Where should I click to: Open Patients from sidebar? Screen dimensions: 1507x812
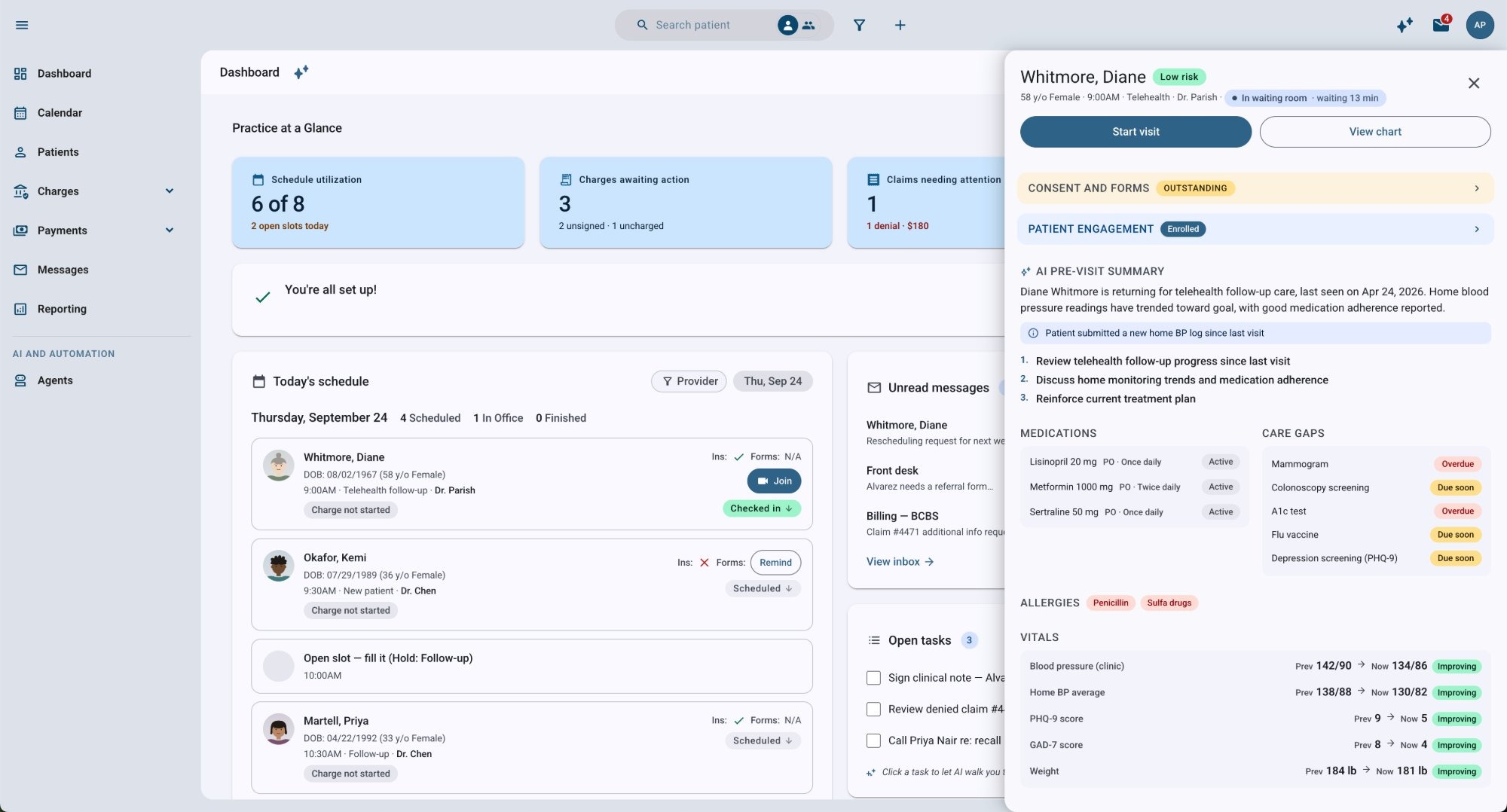coord(58,152)
